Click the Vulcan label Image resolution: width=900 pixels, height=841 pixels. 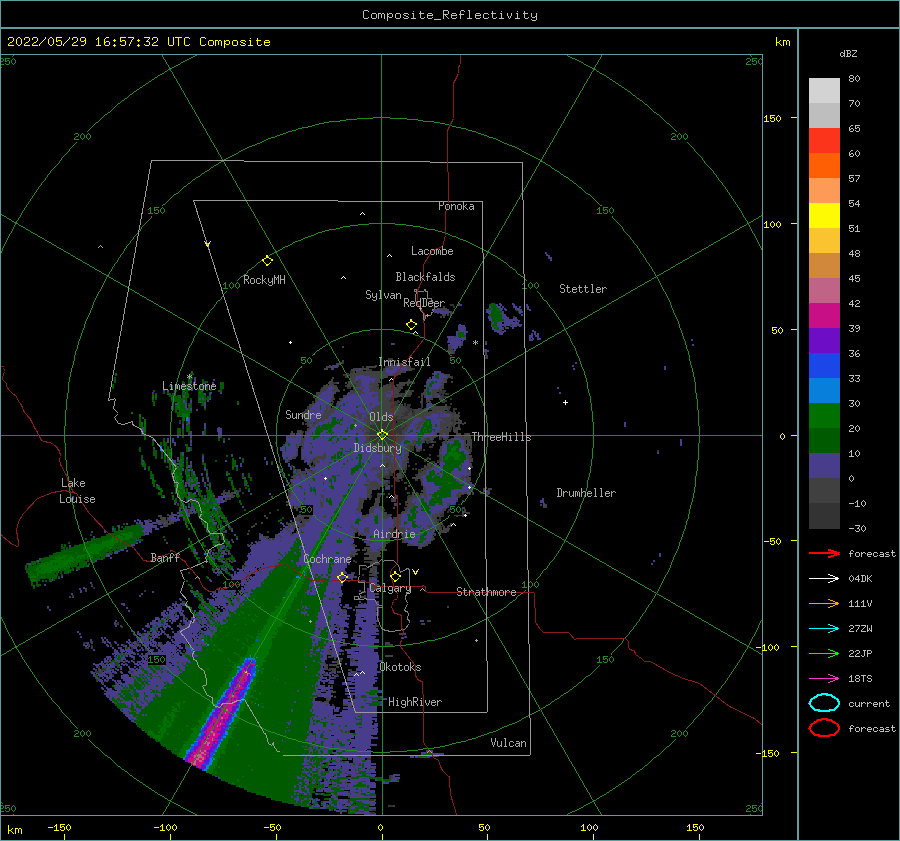(508, 743)
